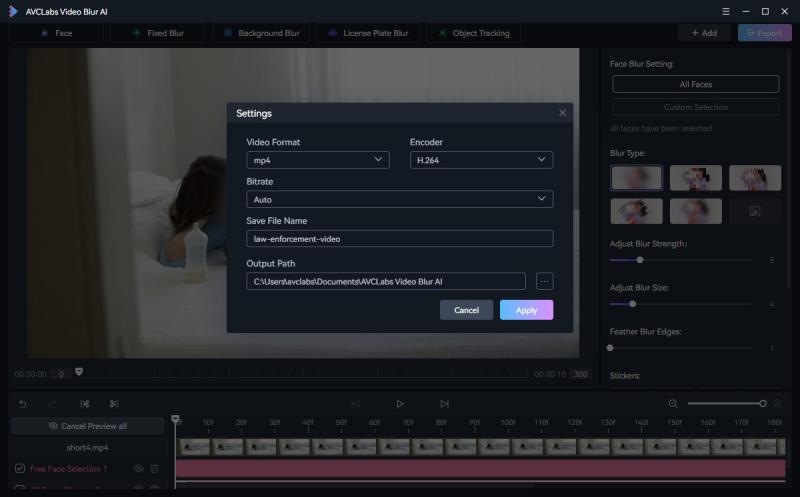Viewport: 800px width, 497px height.
Task: Toggle Free Face Selection 1 checkbox
Action: (20, 468)
